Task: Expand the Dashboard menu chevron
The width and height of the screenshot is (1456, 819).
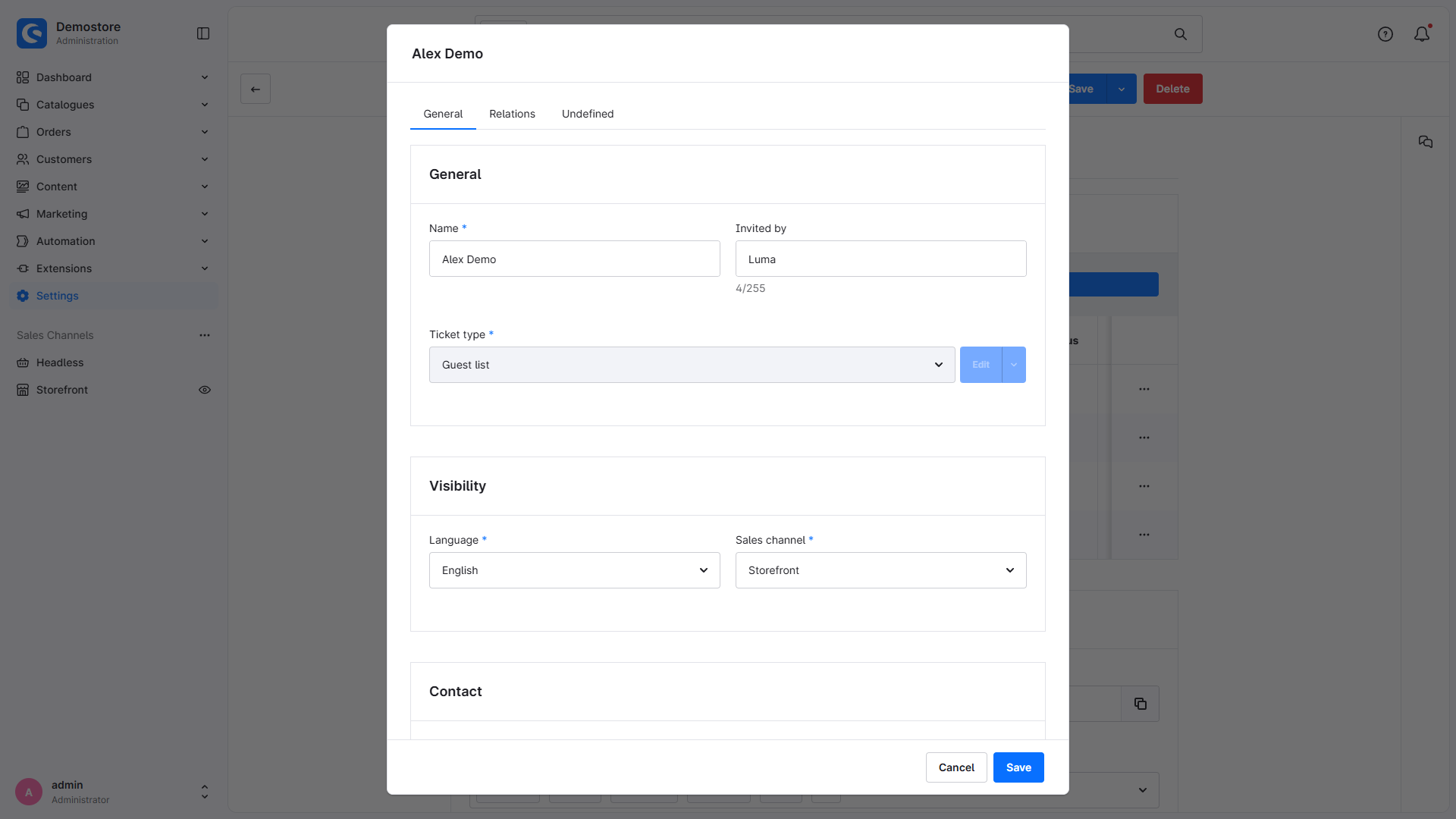Action: point(205,77)
